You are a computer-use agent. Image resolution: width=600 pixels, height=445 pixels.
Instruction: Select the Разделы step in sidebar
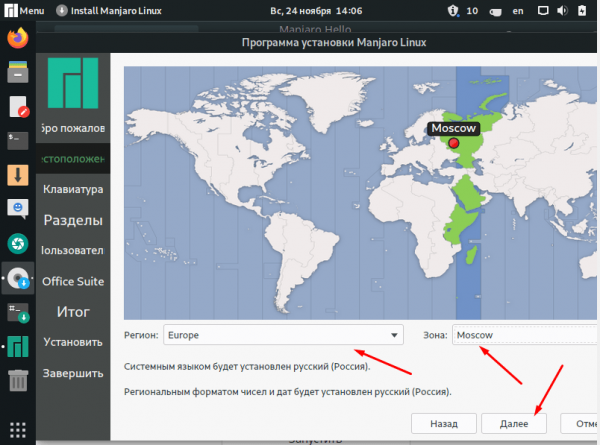pyautogui.click(x=73, y=220)
